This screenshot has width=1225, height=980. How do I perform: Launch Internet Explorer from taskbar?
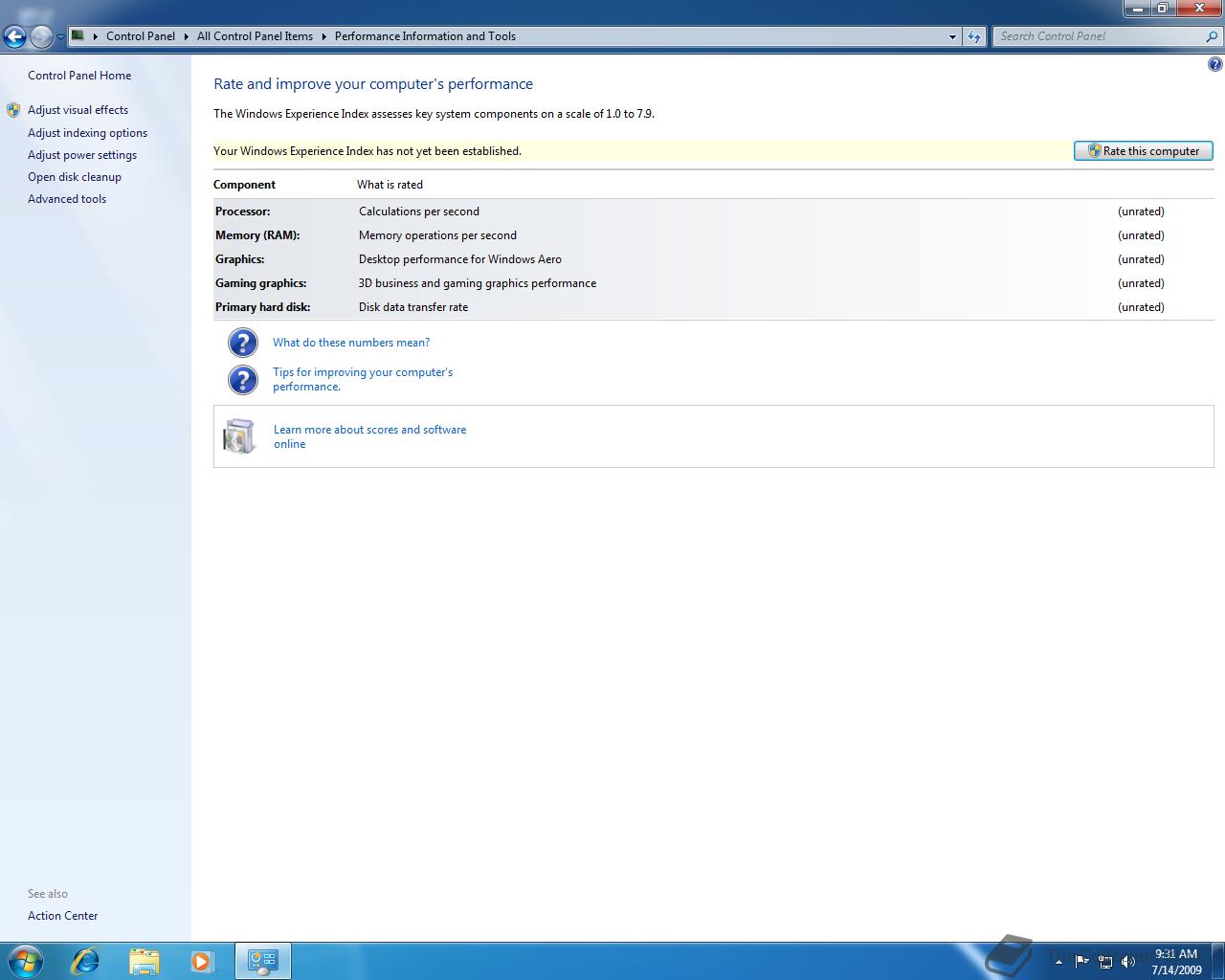85,961
